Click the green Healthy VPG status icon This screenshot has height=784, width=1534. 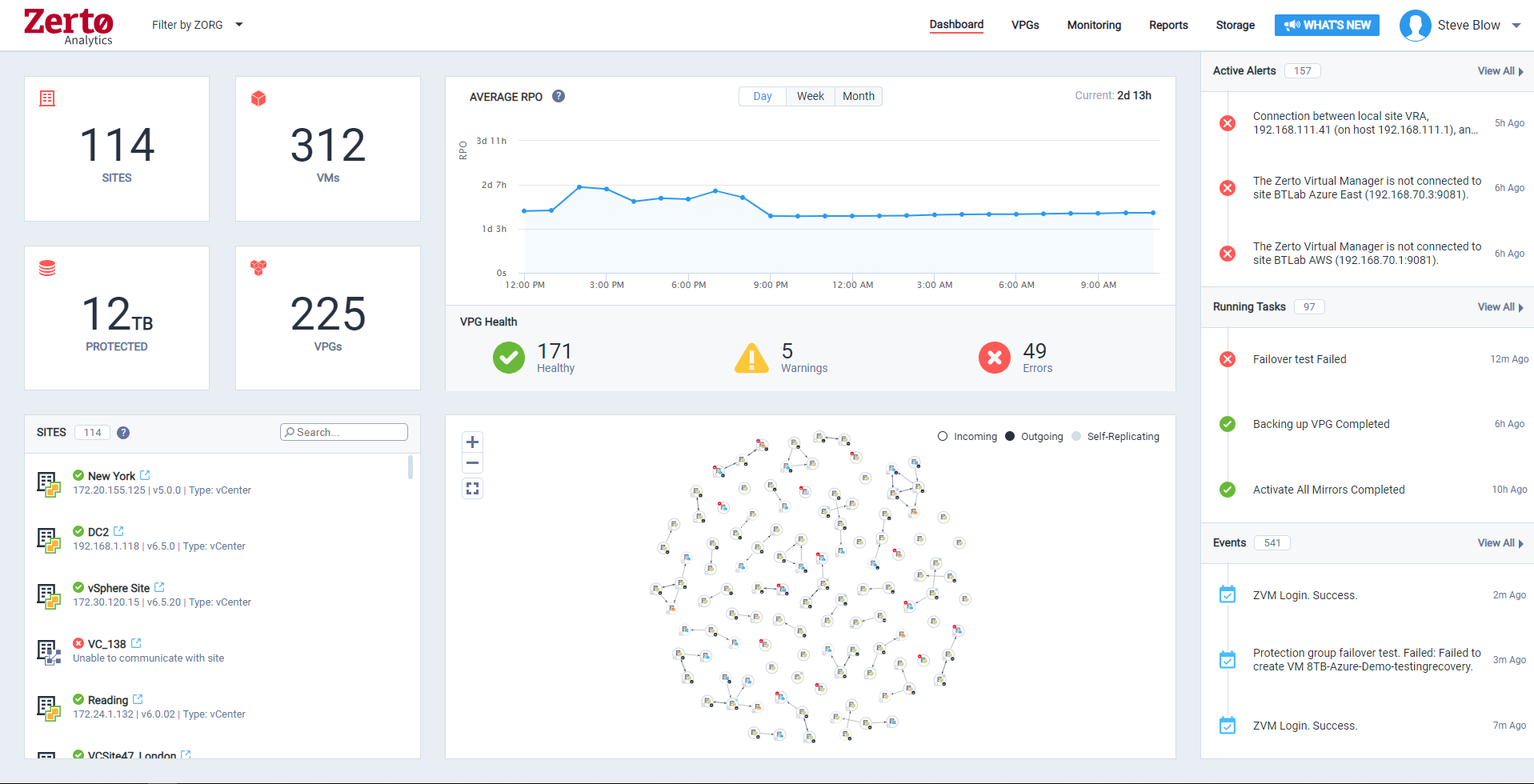pos(509,358)
